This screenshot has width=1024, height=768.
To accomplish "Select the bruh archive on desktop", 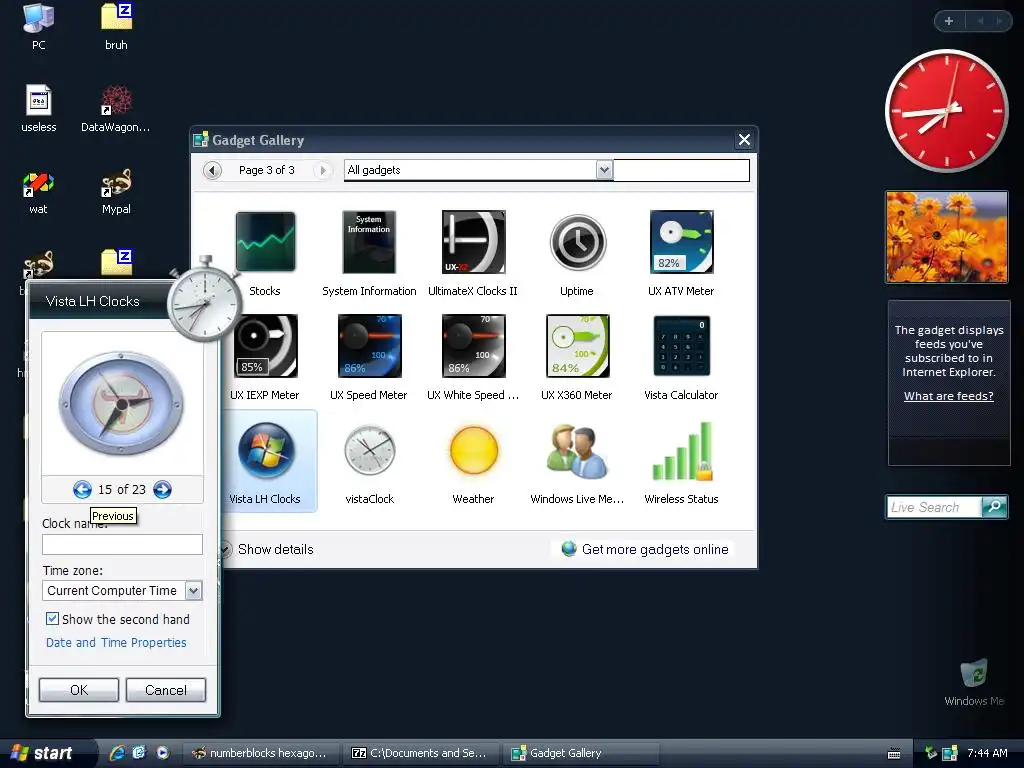I will point(116,26).
